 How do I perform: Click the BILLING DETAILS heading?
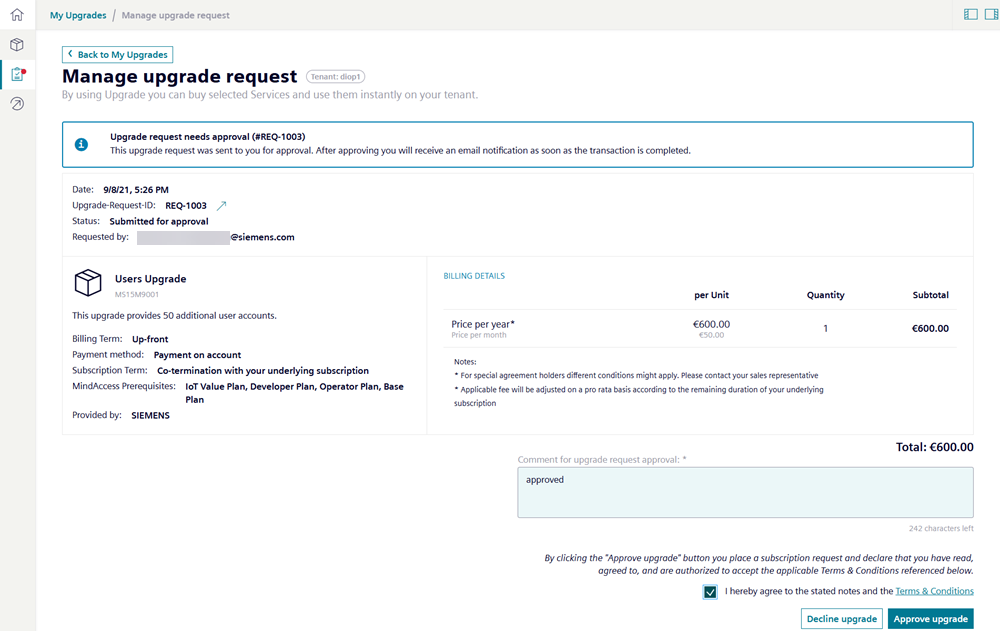[x=474, y=276]
